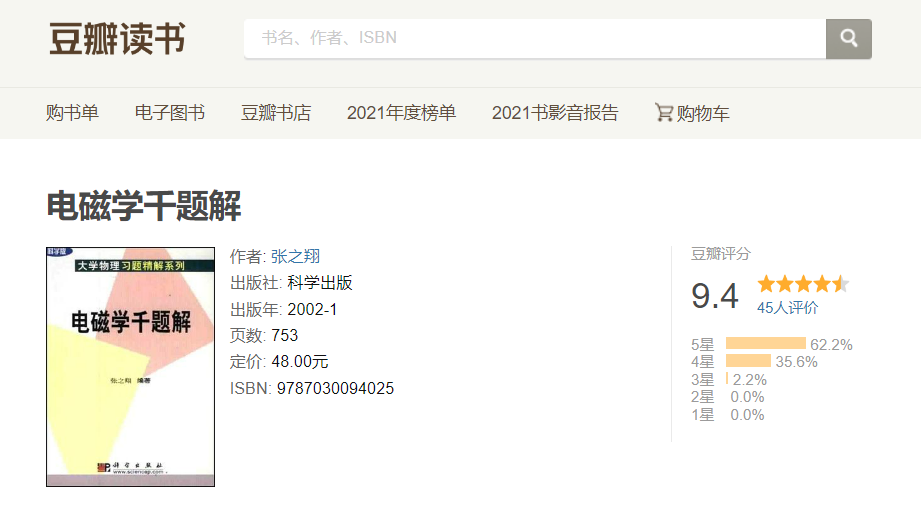This screenshot has width=921, height=526.
Task: Open the 2021书影音报告 page
Action: (555, 113)
